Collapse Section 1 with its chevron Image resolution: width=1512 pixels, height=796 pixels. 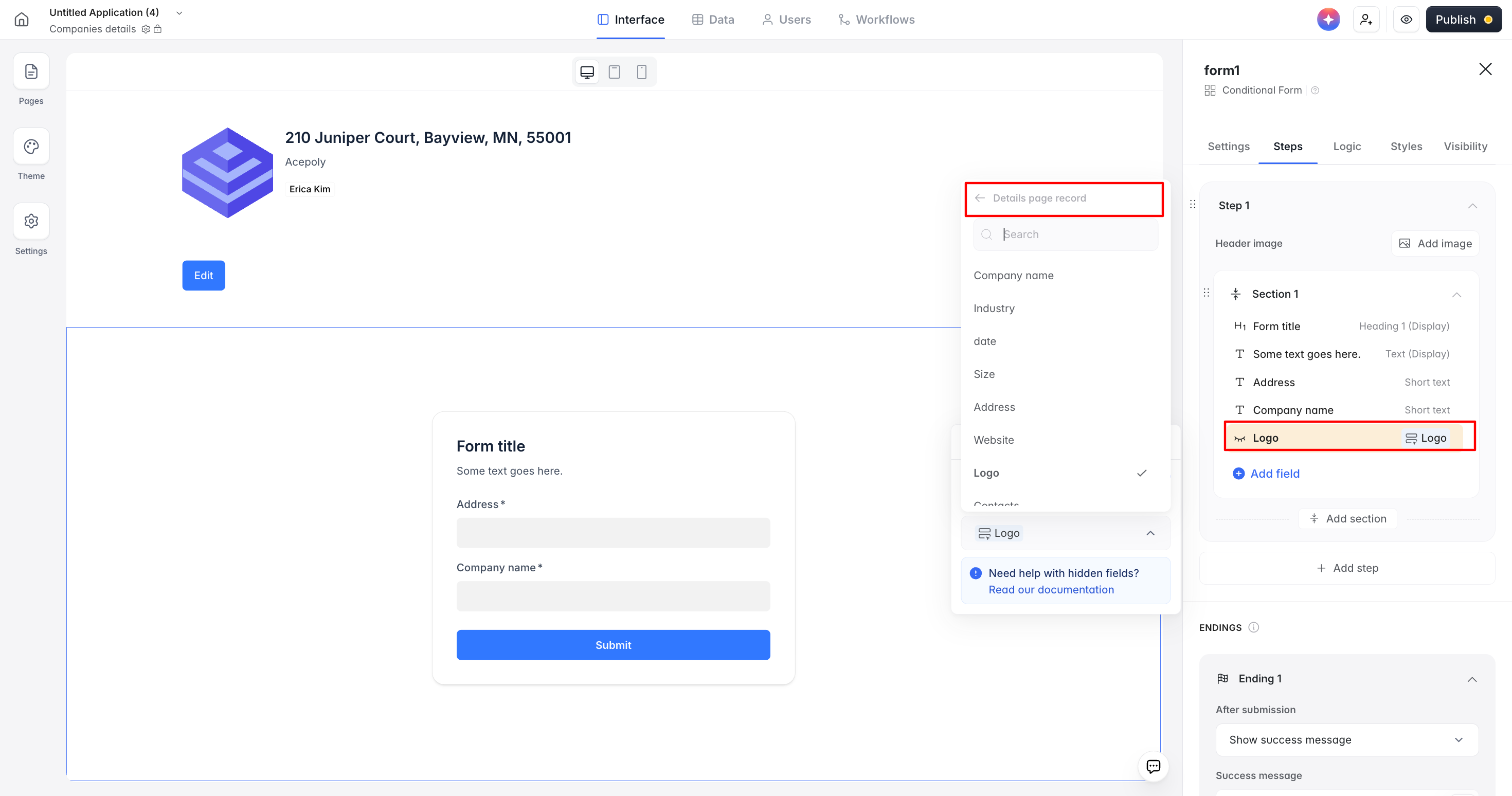coord(1456,294)
